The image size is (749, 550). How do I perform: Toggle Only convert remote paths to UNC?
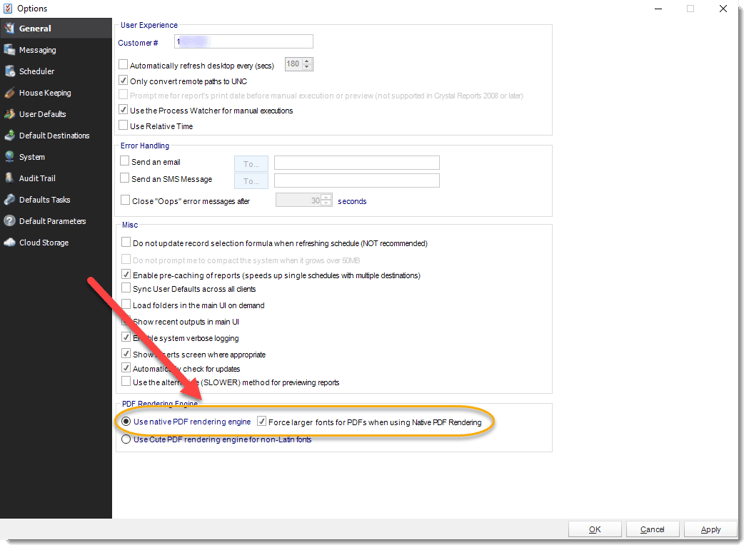[x=123, y=80]
